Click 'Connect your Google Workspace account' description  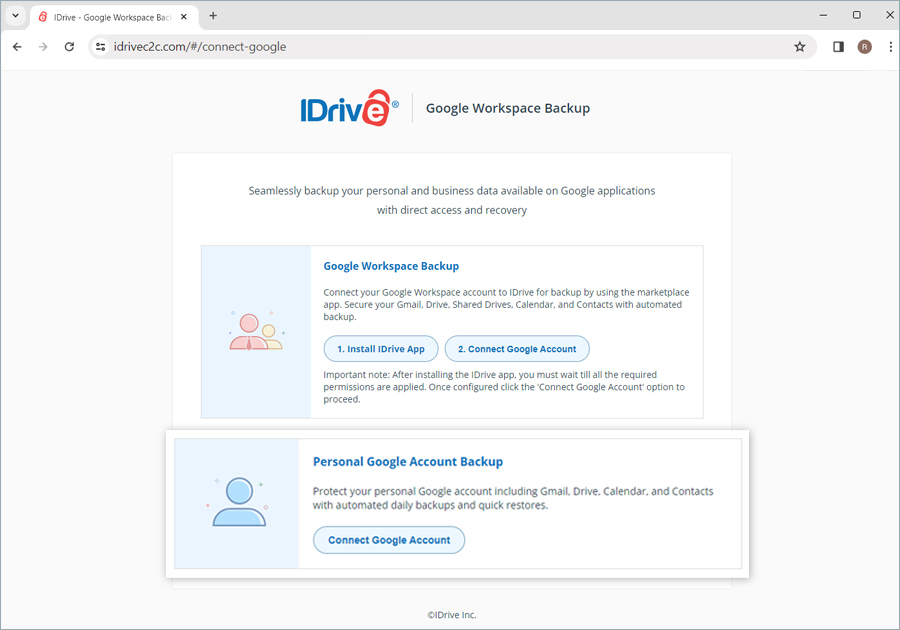pyautogui.click(x=506, y=305)
